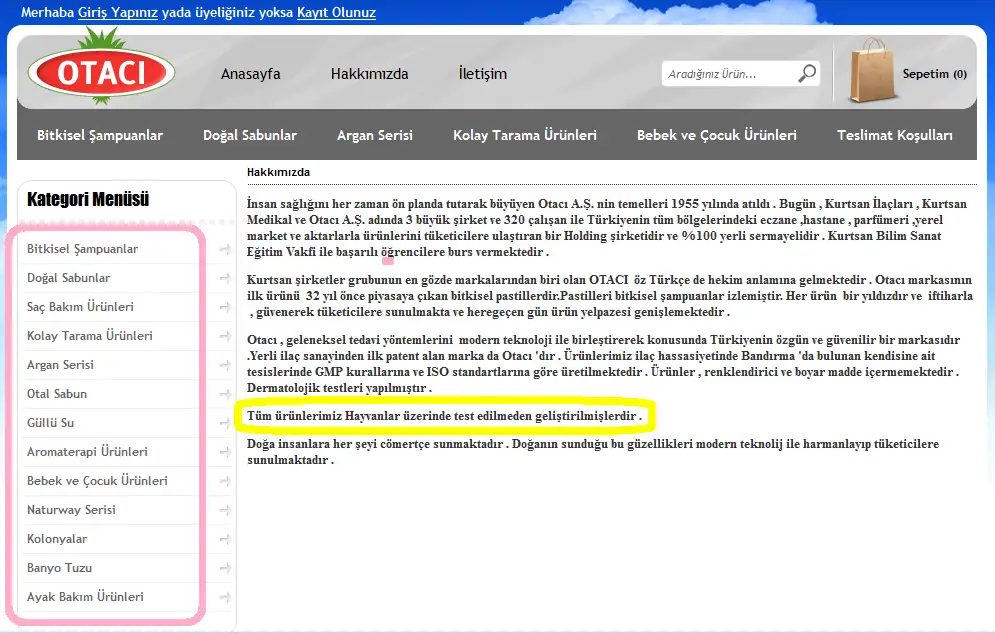Click text 'Tüm ürünlerimiz Hayvanlar üzerinde test edilmeden'
This screenshot has width=995, height=633.
tap(390, 416)
